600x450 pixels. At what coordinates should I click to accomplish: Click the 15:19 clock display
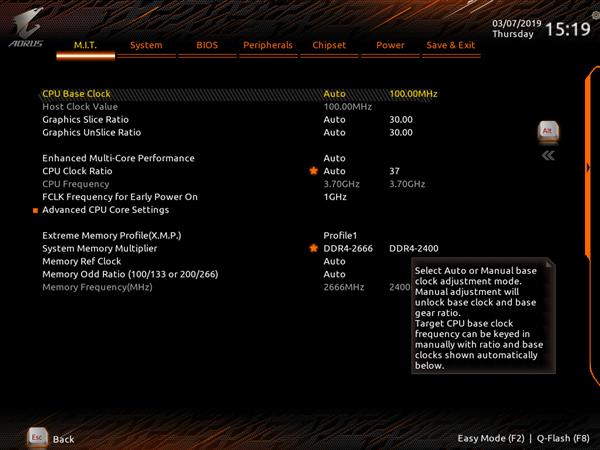point(568,29)
